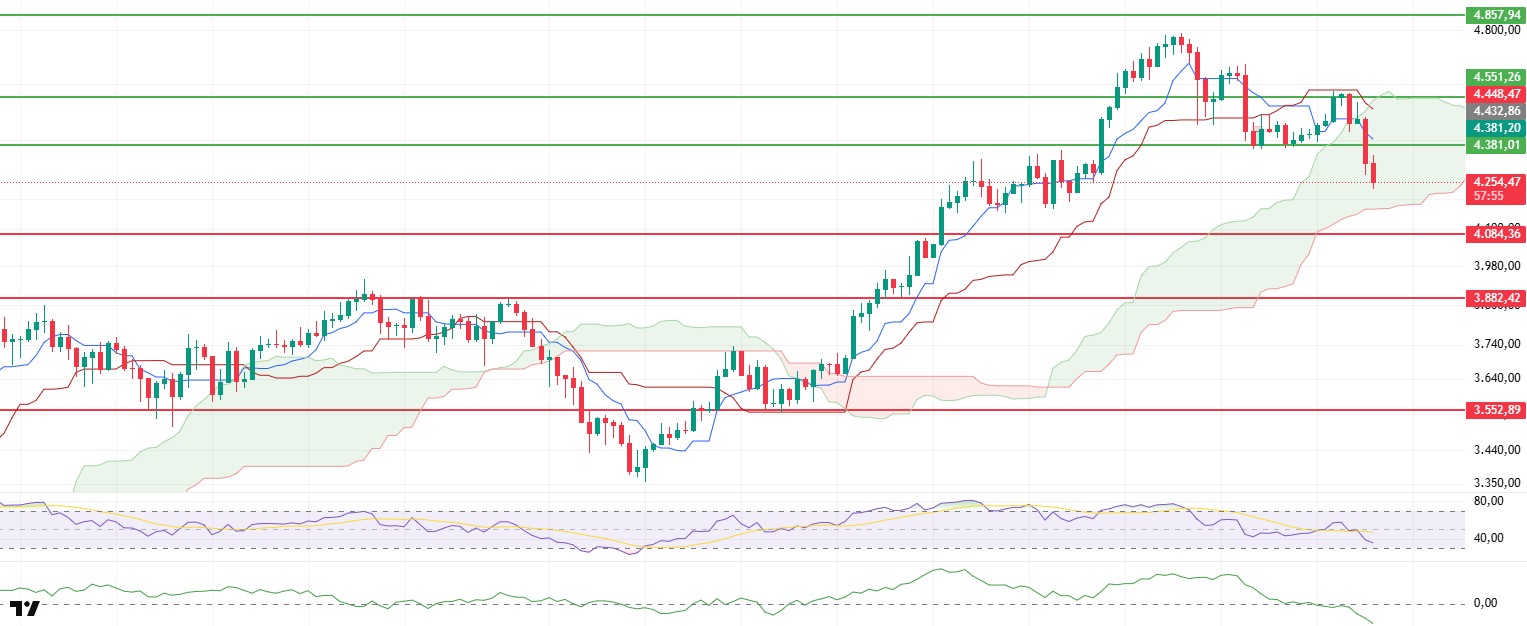This screenshot has height=626, width=1527.
Task: Click the 3.440,00 price axis value
Action: pyautogui.click(x=1497, y=451)
